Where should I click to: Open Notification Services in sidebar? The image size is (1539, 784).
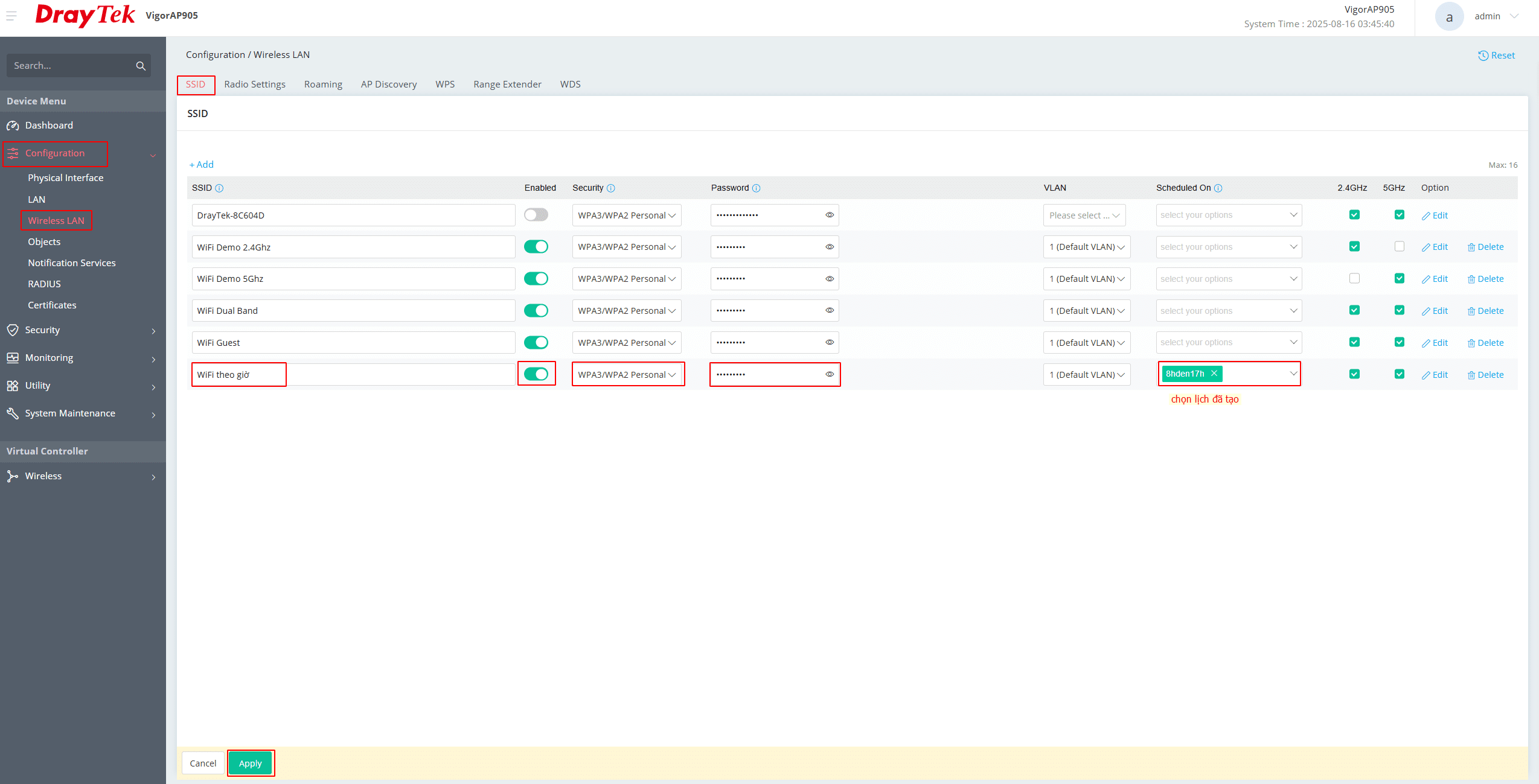point(71,263)
